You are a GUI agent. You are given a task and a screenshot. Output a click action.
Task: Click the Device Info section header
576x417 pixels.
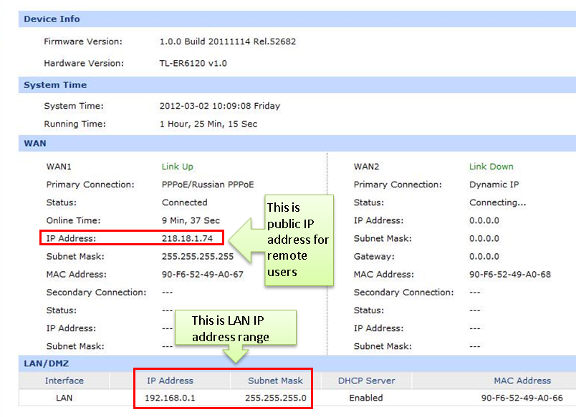[297, 19]
